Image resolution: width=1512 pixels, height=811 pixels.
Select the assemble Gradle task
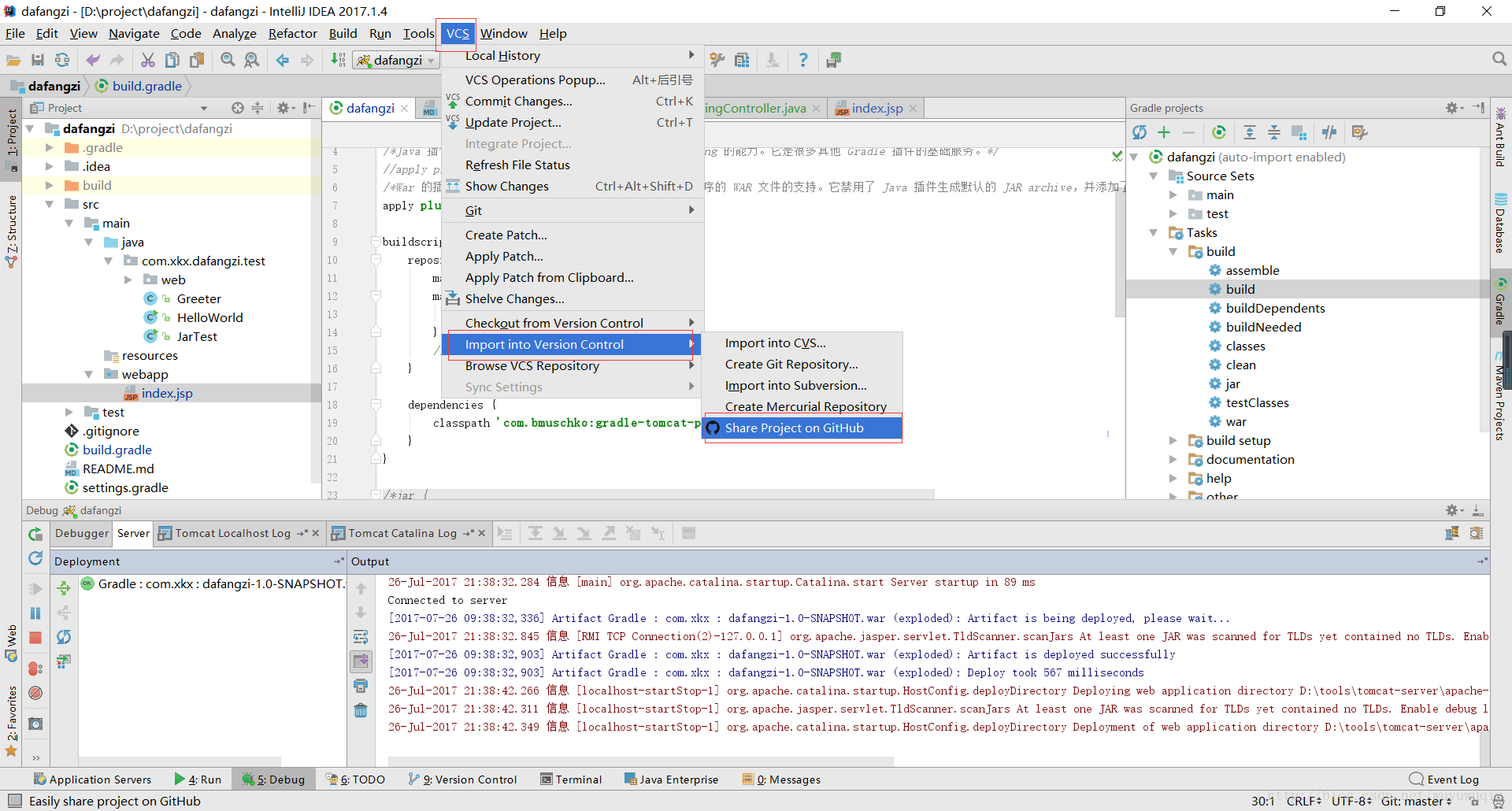click(1252, 270)
